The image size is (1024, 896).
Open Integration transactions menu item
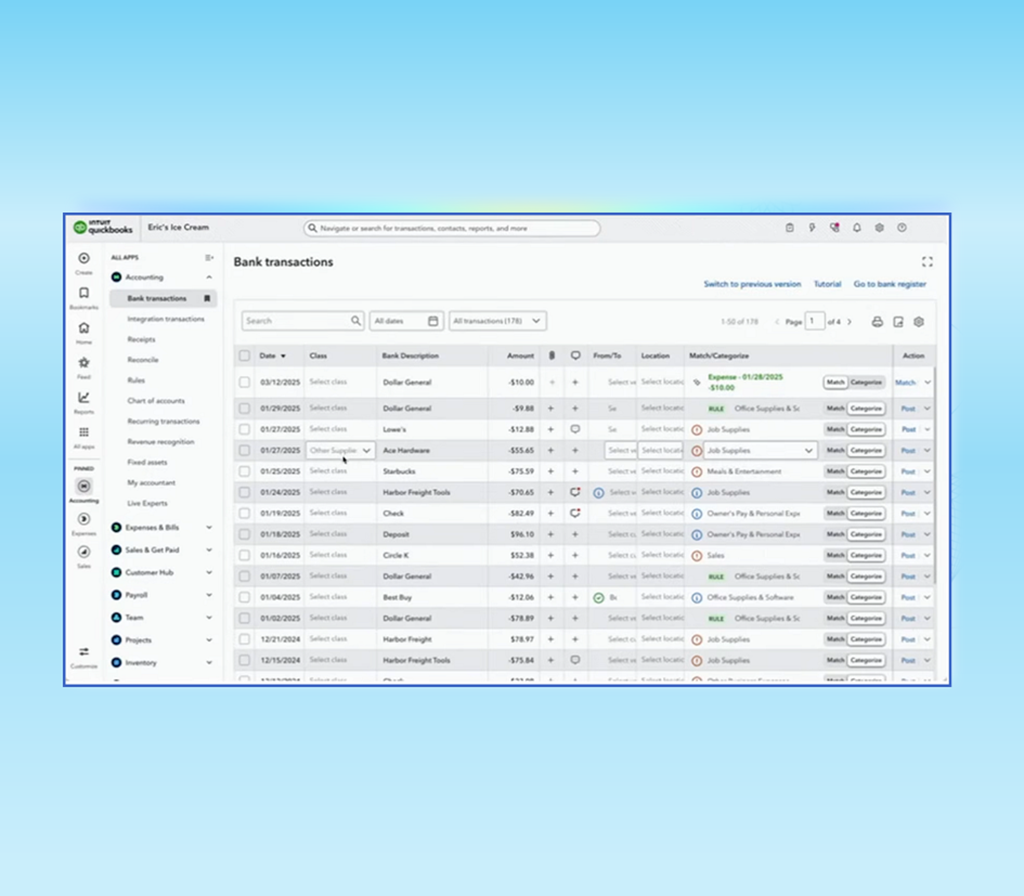tap(166, 319)
